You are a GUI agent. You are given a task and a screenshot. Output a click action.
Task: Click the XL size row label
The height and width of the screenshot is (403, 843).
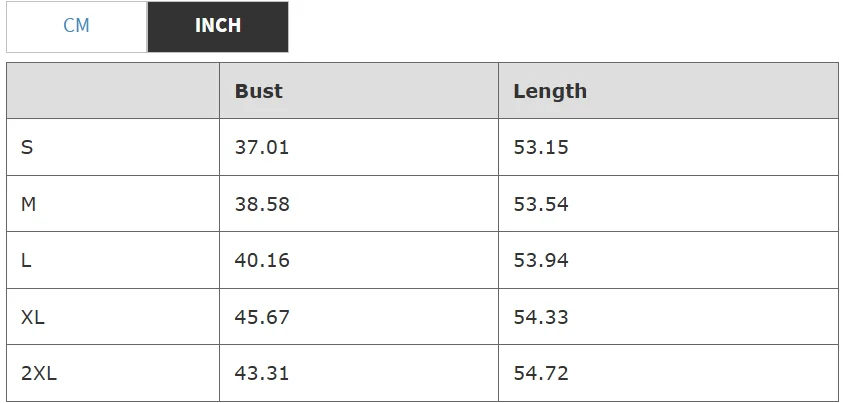(x=33, y=317)
